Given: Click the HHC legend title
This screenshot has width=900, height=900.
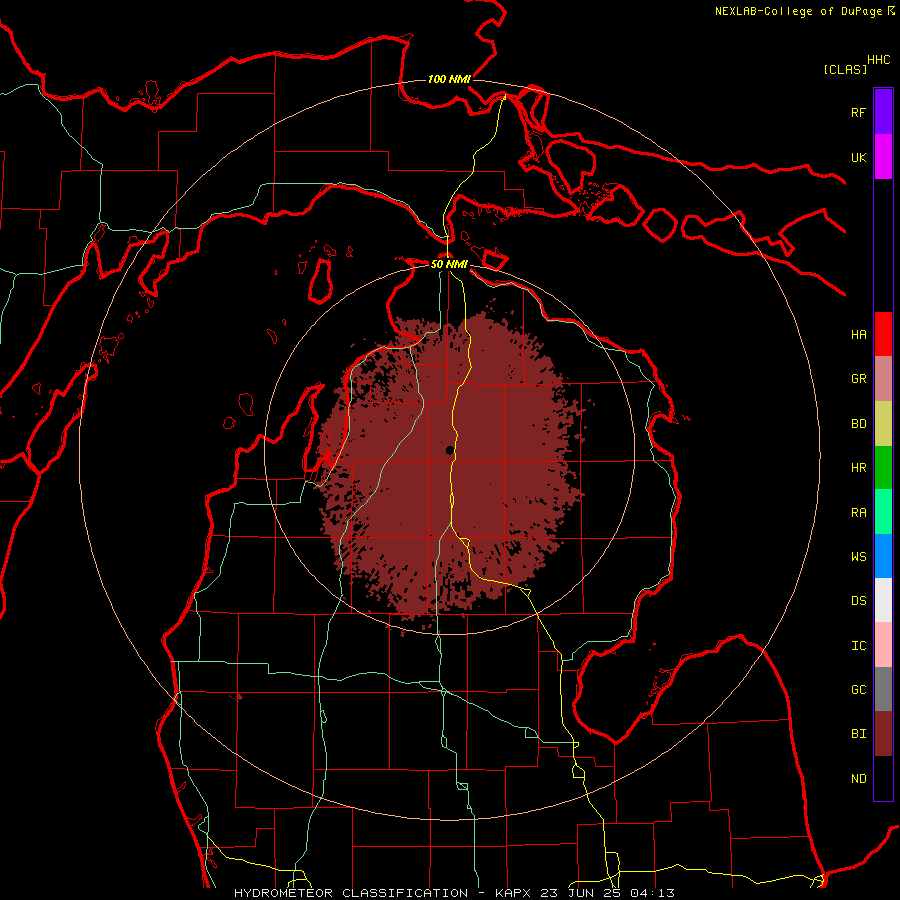Looking at the screenshot, I should point(878,60).
